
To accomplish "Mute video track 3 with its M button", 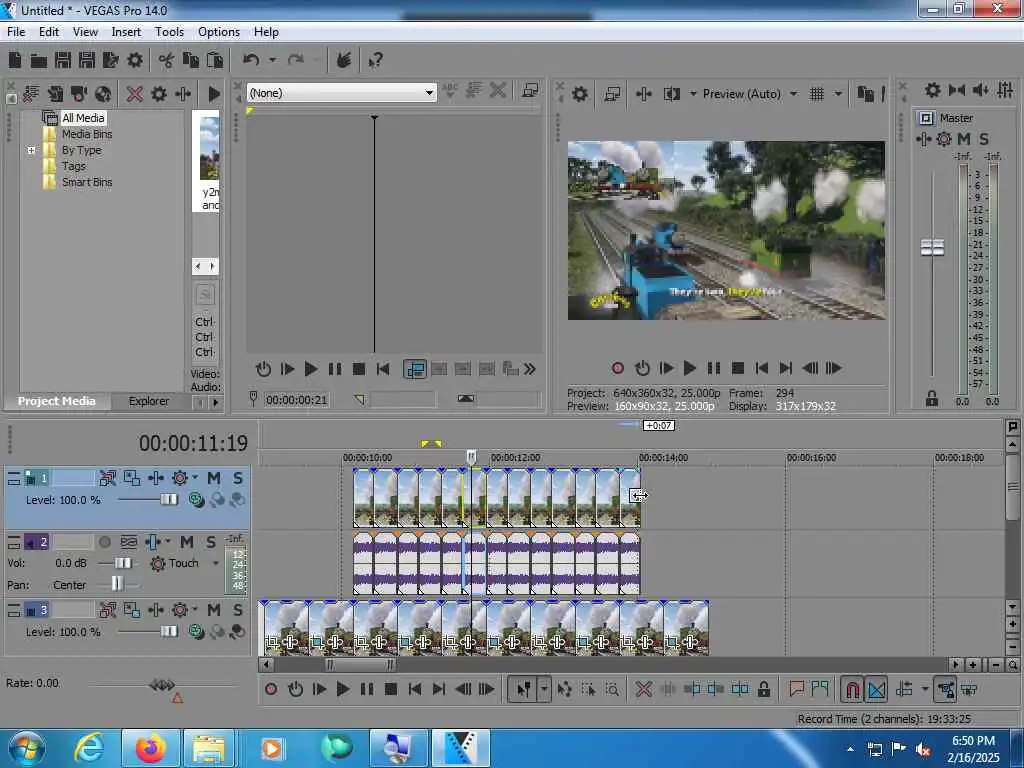I will click(214, 610).
